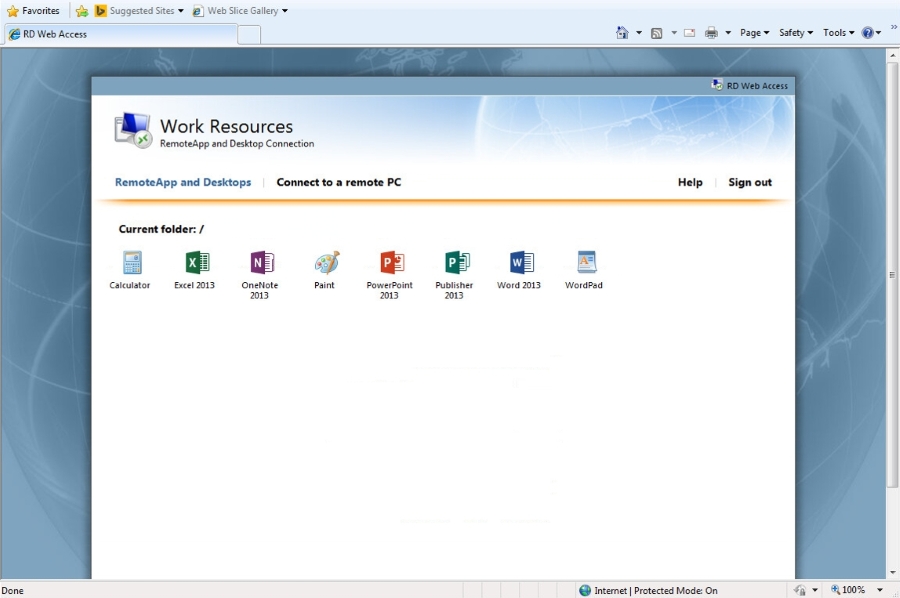
Task: Open the Page menu dropdown
Action: tap(754, 33)
